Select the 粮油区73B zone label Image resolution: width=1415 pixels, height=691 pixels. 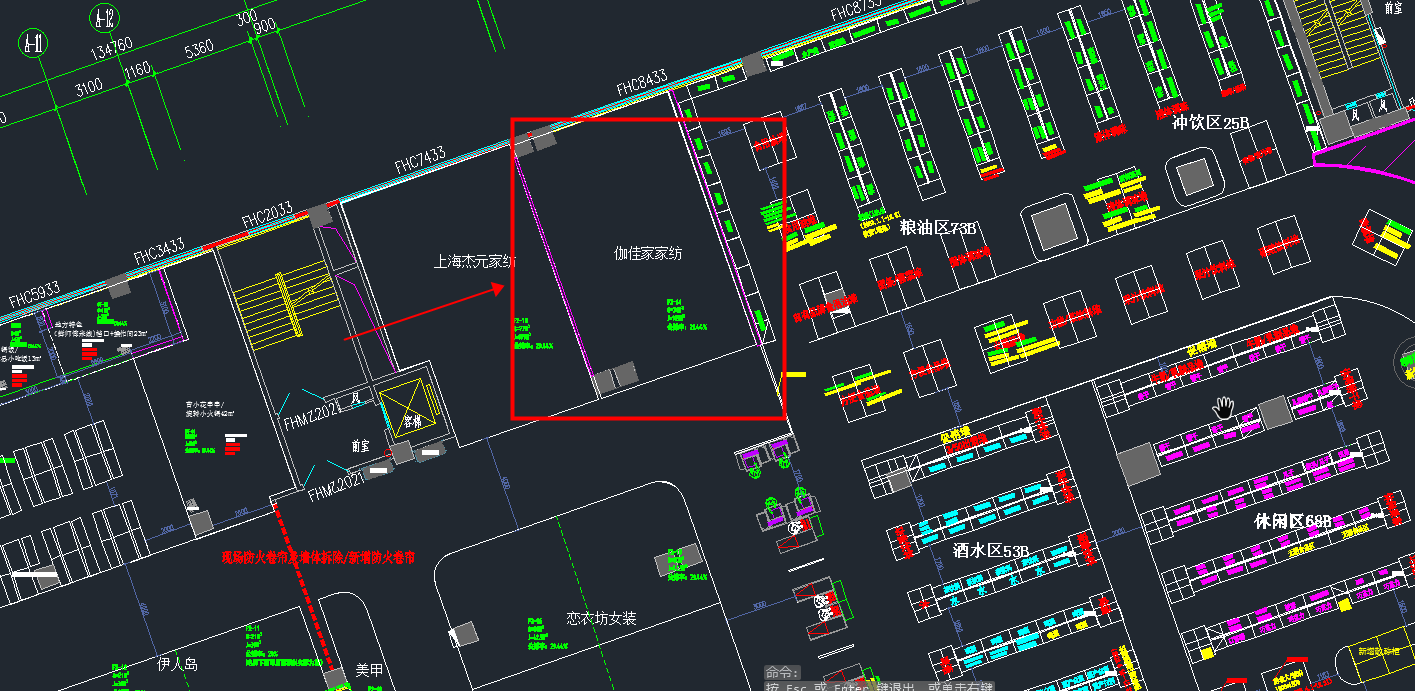(x=937, y=228)
